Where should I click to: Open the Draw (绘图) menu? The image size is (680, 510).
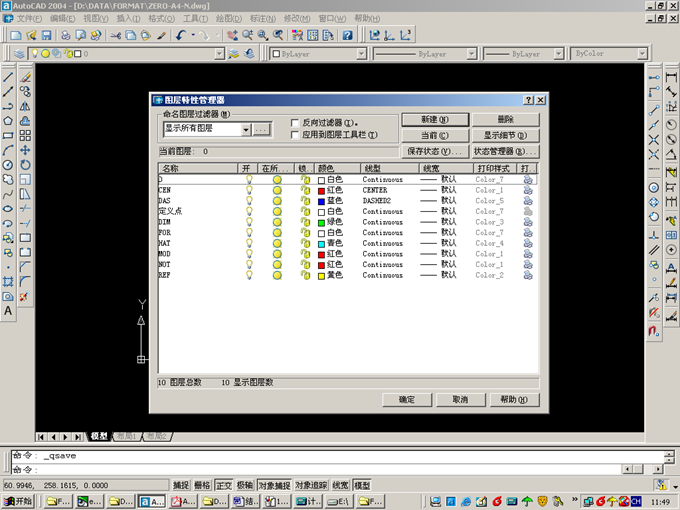(x=229, y=19)
